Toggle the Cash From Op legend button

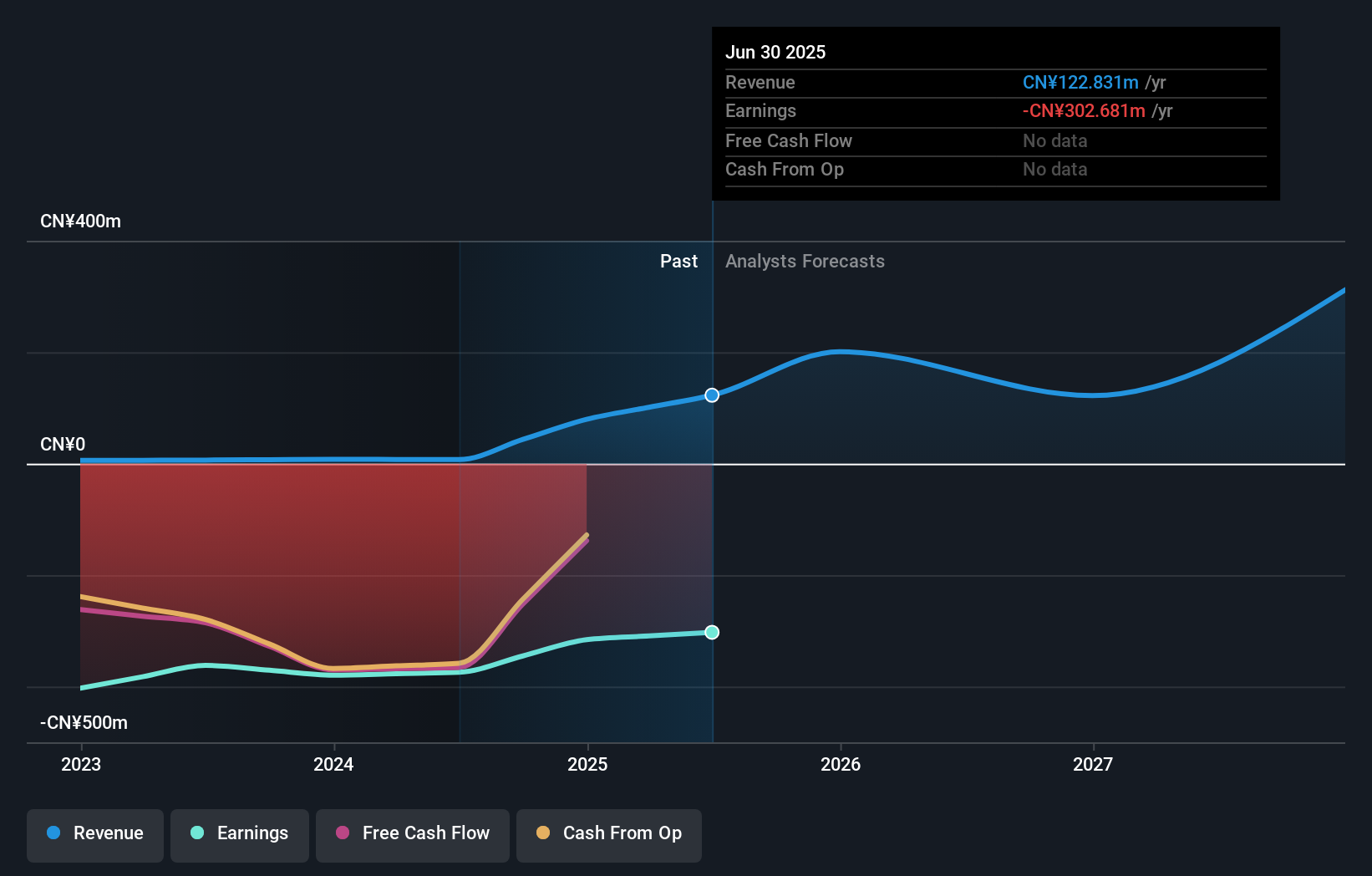609,835
